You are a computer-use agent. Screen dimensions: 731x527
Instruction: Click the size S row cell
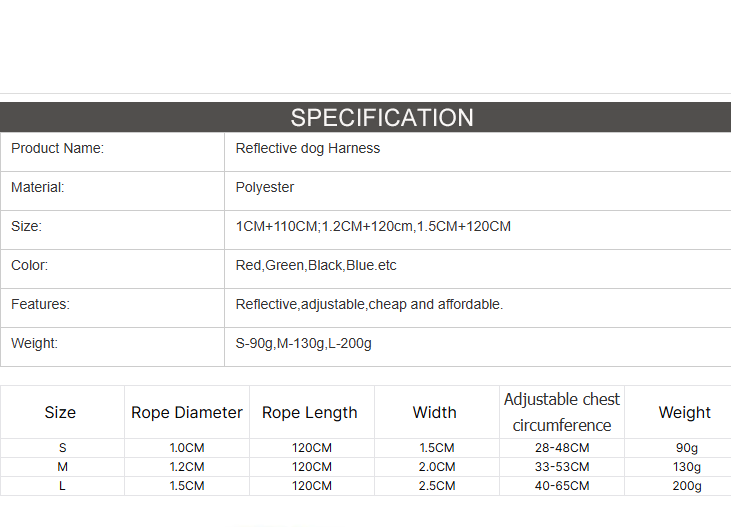pos(62,448)
